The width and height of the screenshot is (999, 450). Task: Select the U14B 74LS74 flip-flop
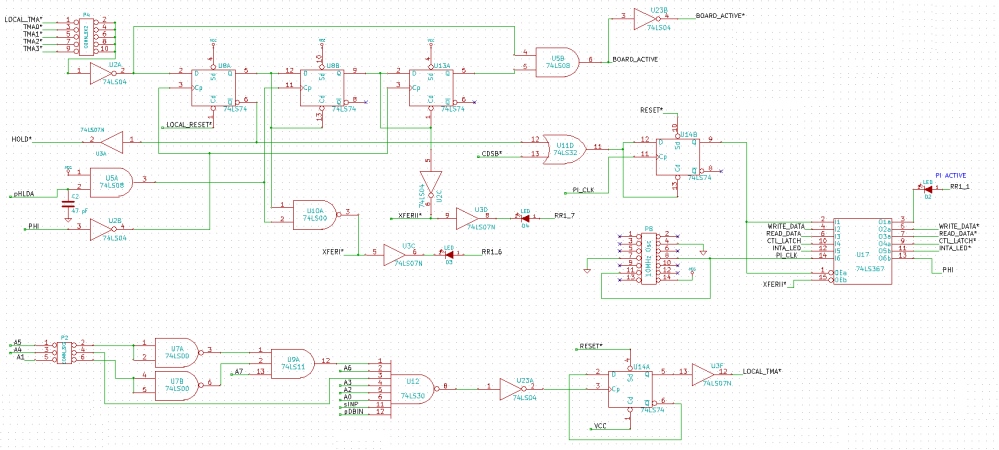(677, 158)
